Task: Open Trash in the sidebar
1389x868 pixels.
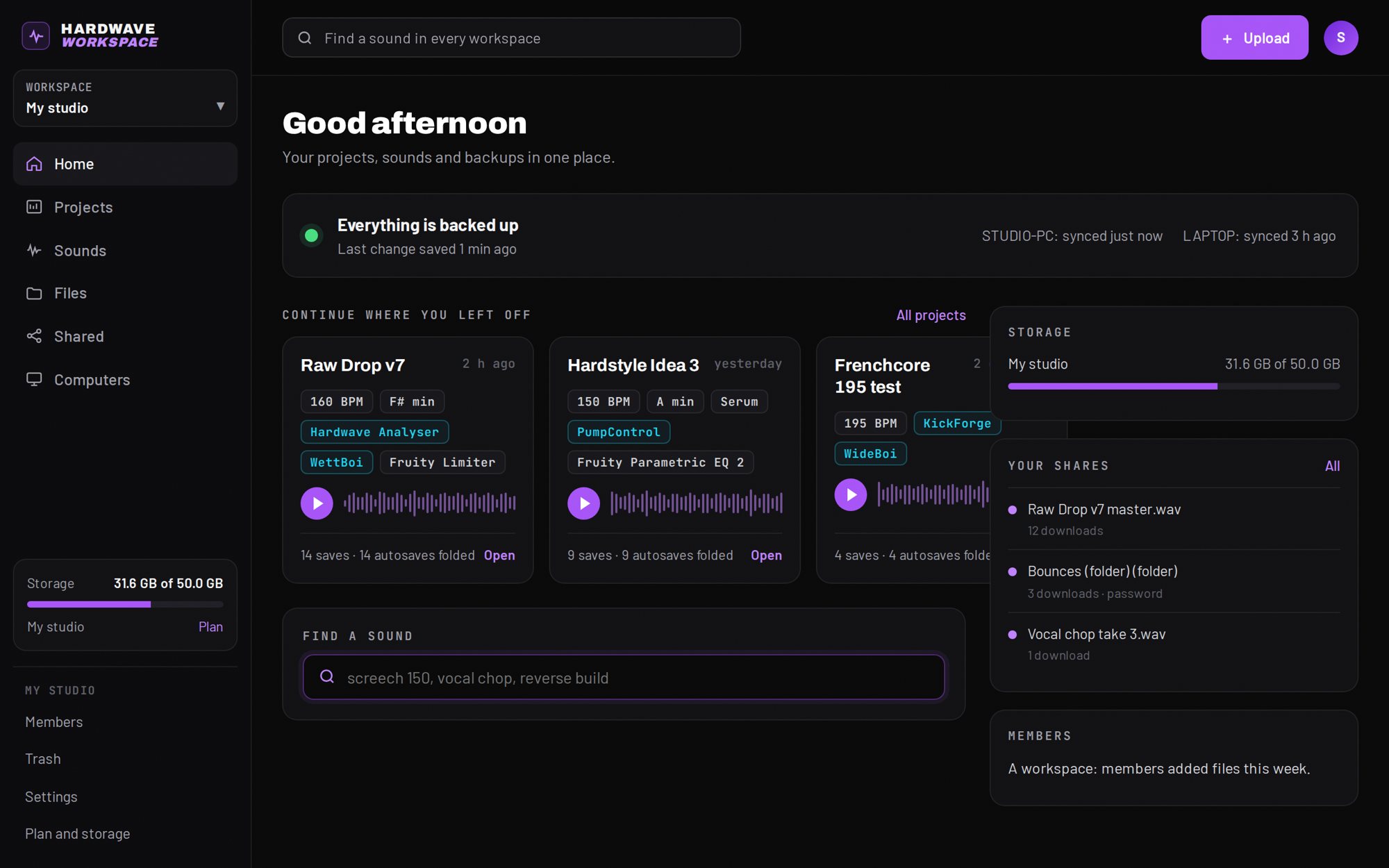Action: coord(43,758)
